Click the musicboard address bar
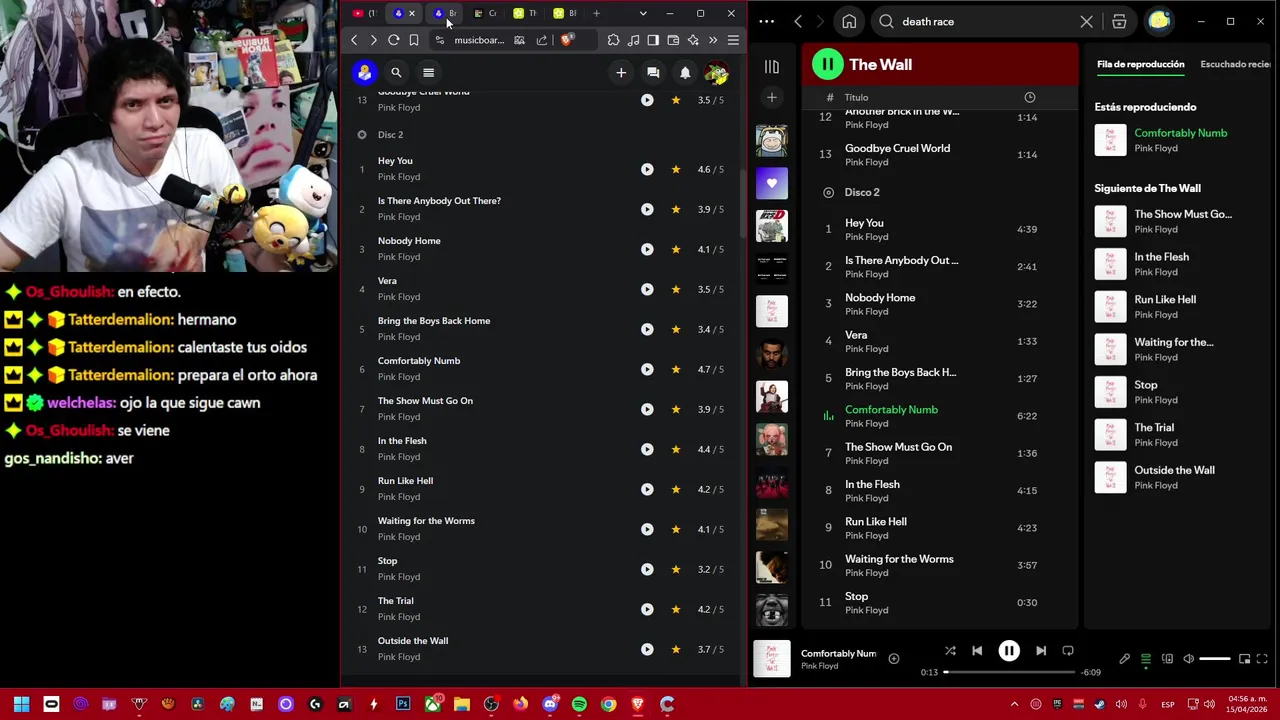The width and height of the screenshot is (1280, 720). pyautogui.click(x=479, y=40)
